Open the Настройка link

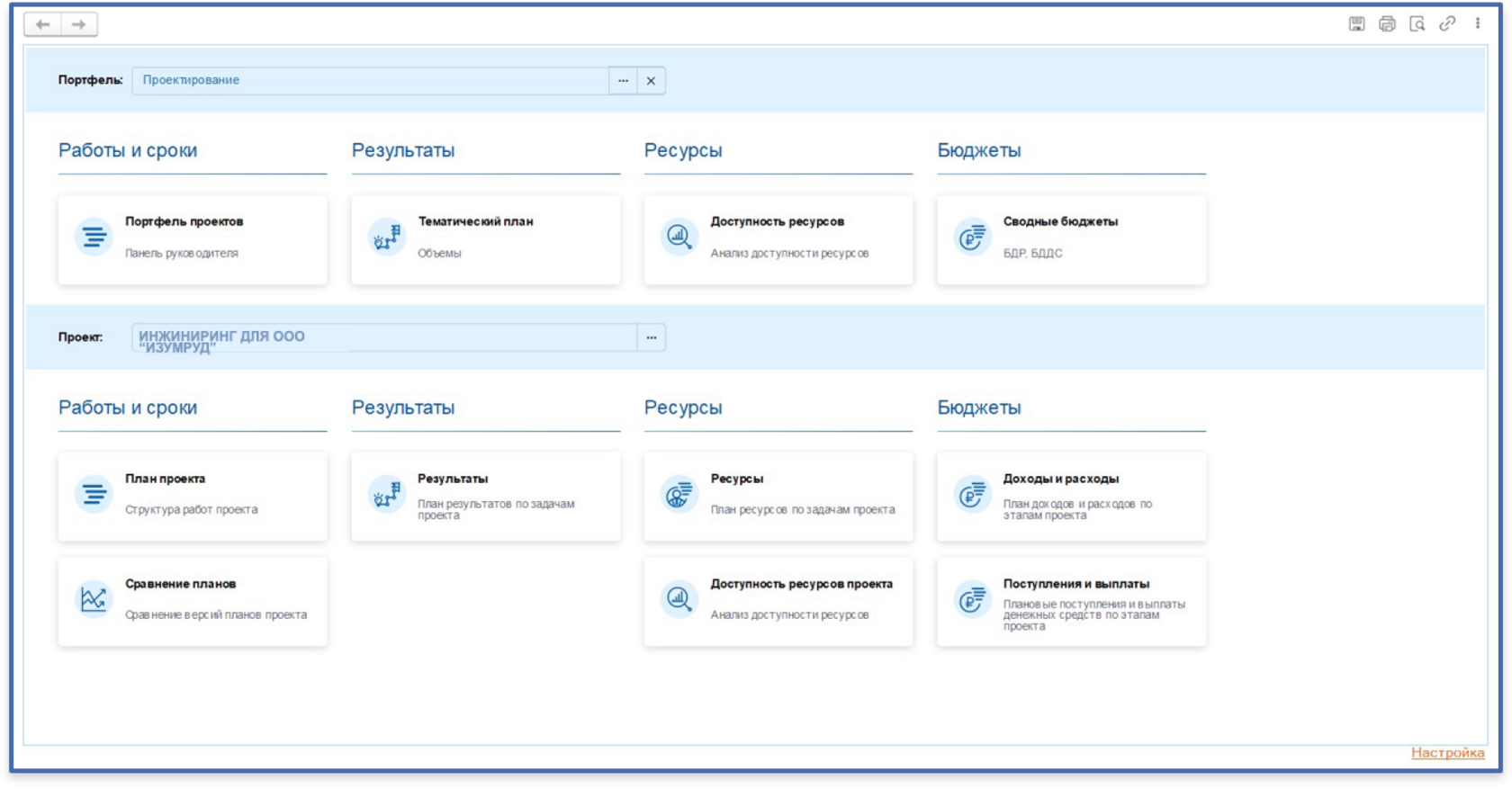1447,753
